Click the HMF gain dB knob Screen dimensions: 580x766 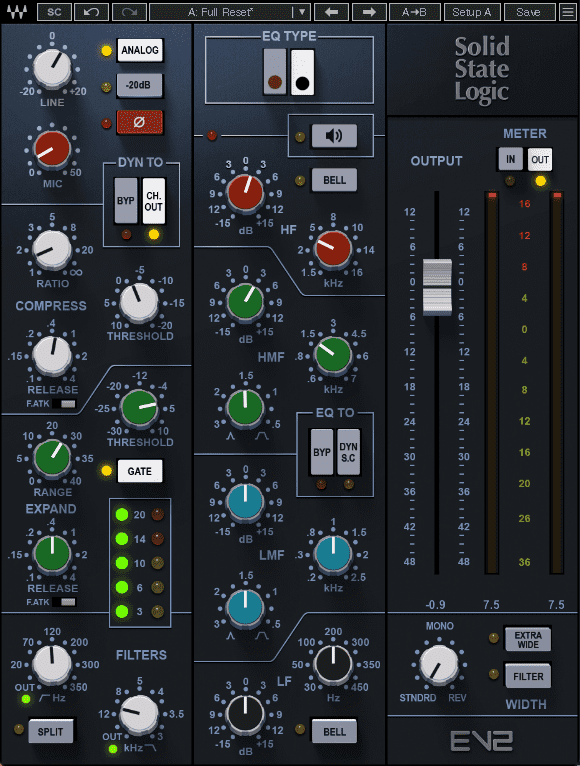pos(245,301)
